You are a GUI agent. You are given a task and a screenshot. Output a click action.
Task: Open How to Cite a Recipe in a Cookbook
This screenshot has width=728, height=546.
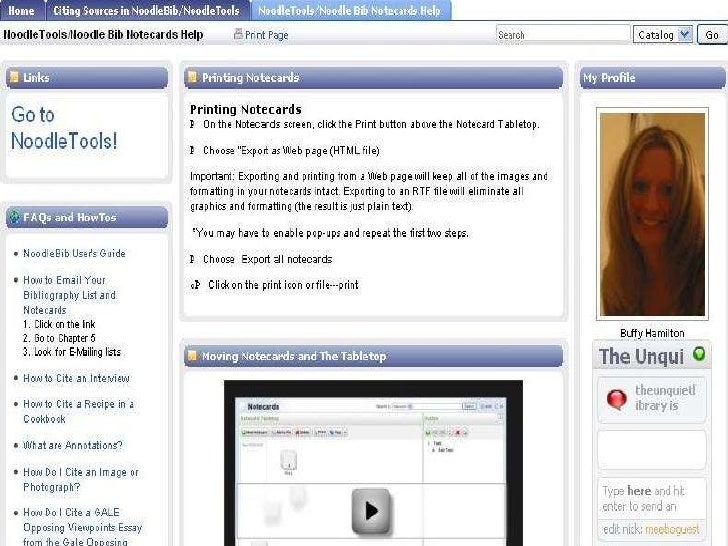click(x=78, y=411)
